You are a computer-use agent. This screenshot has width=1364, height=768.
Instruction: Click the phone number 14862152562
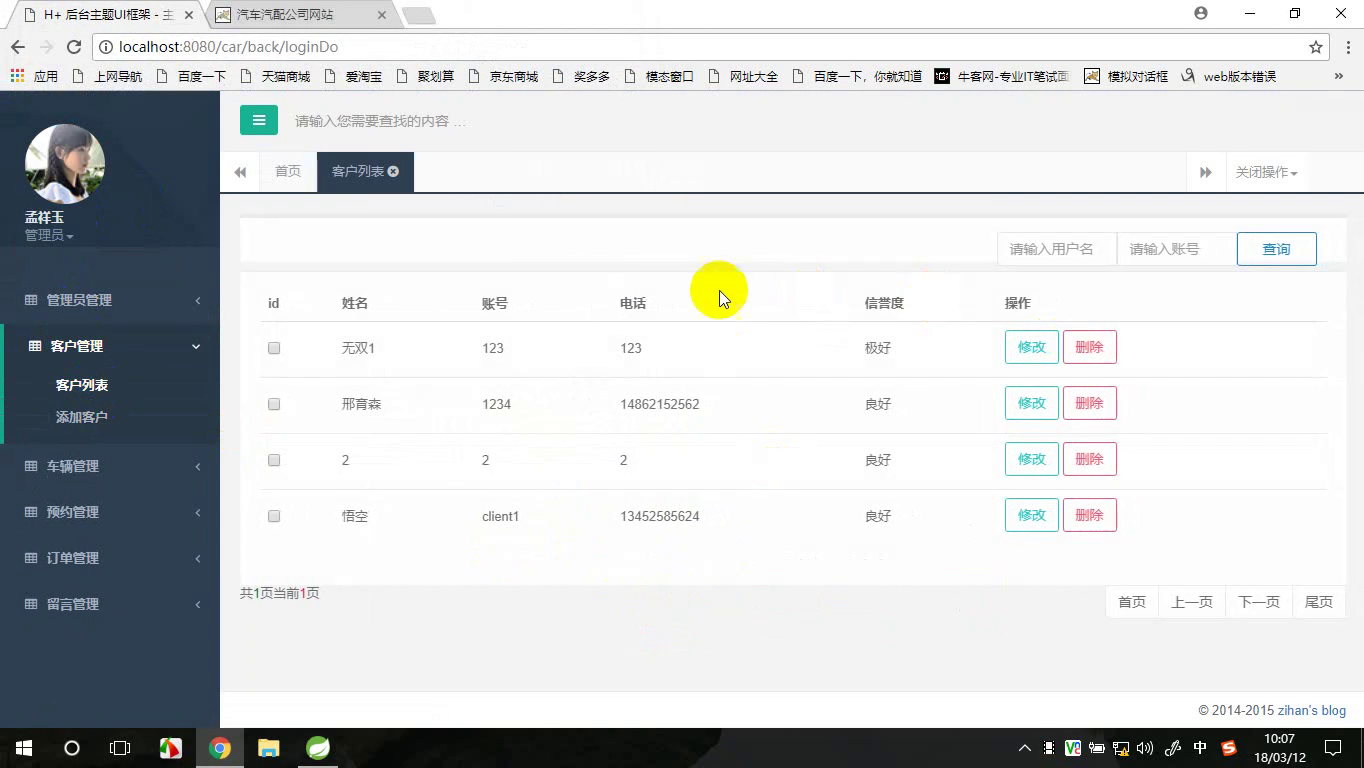660,404
